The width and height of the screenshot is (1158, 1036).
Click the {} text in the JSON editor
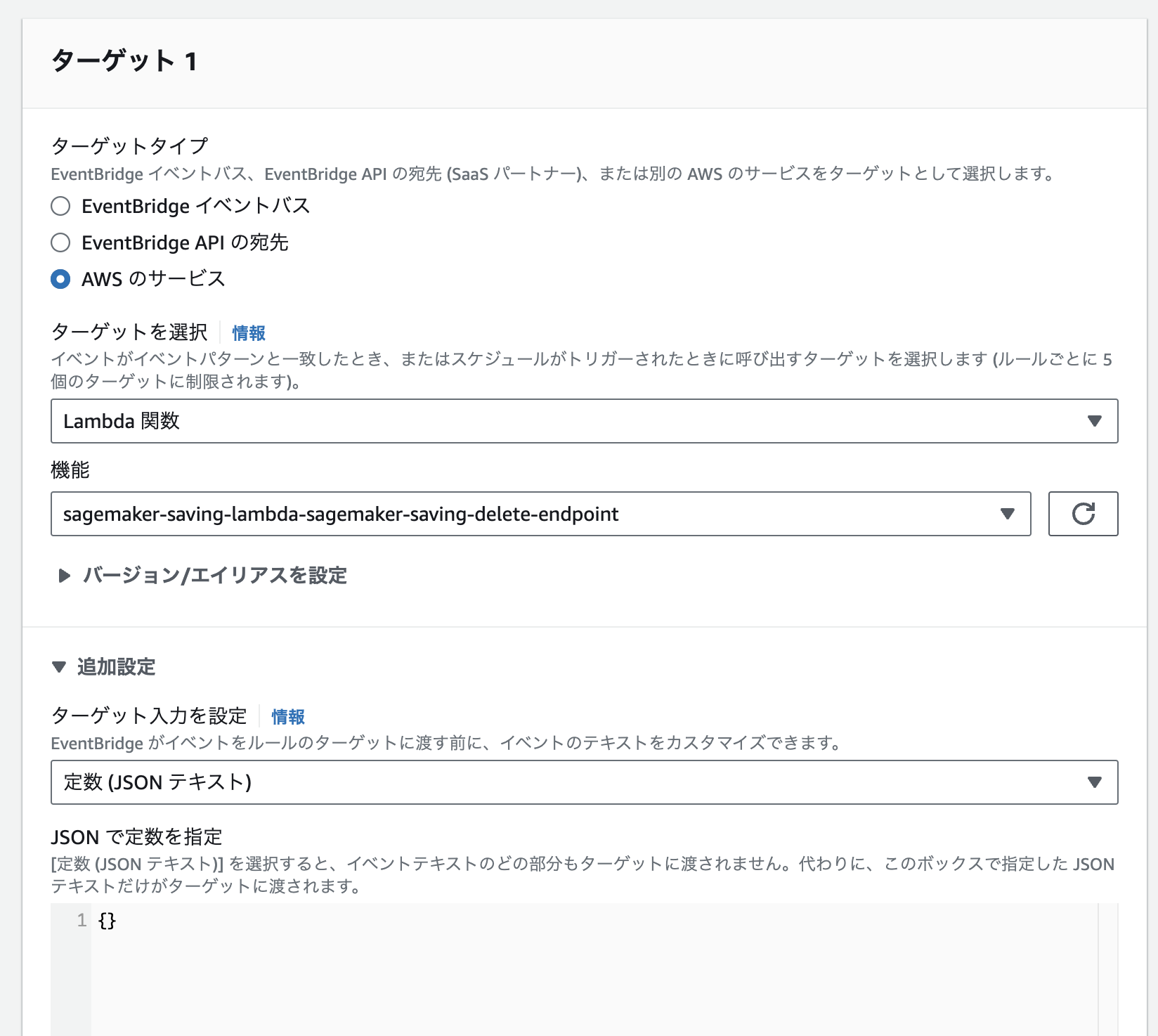point(107,920)
